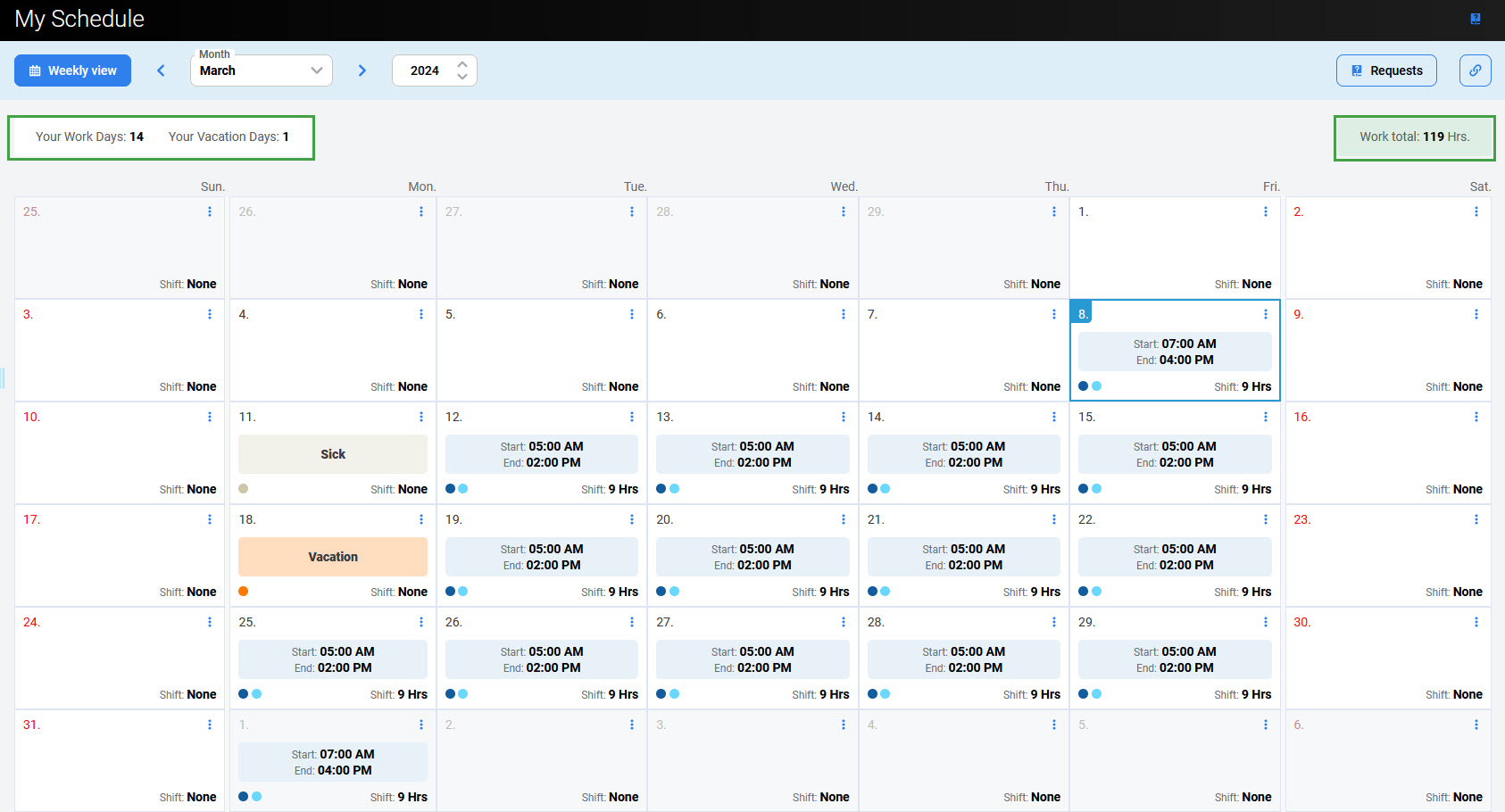Screen dimensions: 1505x812
Task: Open the options menu on March 31
Action: [x=210, y=725]
